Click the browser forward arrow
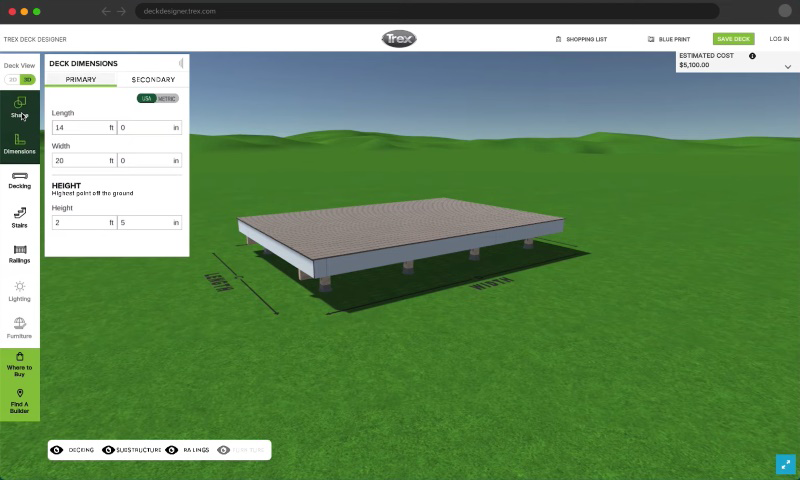 point(121,11)
